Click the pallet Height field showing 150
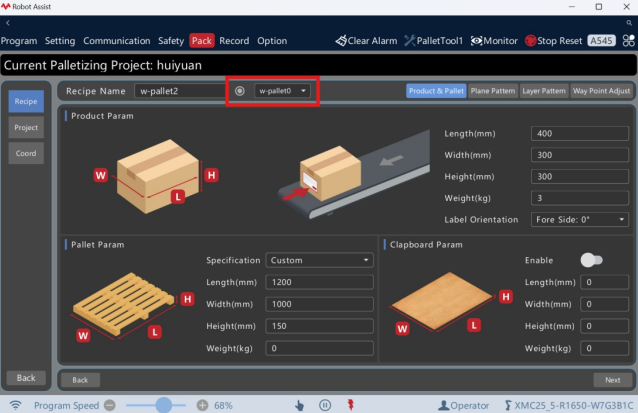 (x=319, y=326)
